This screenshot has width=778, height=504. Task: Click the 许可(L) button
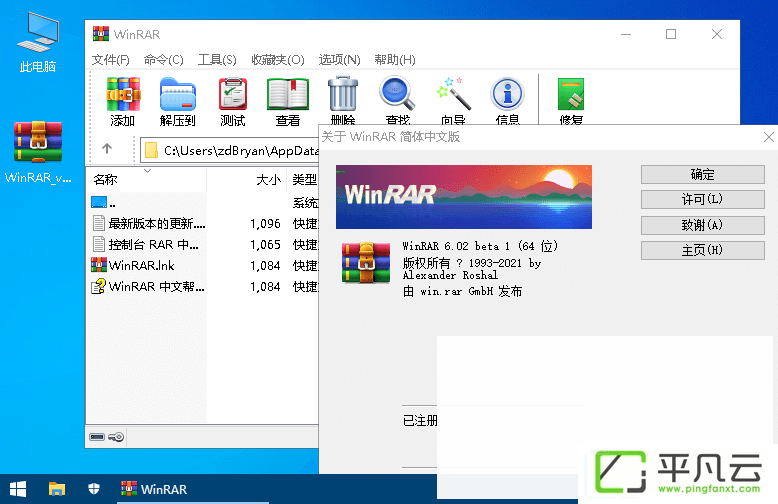[703, 199]
